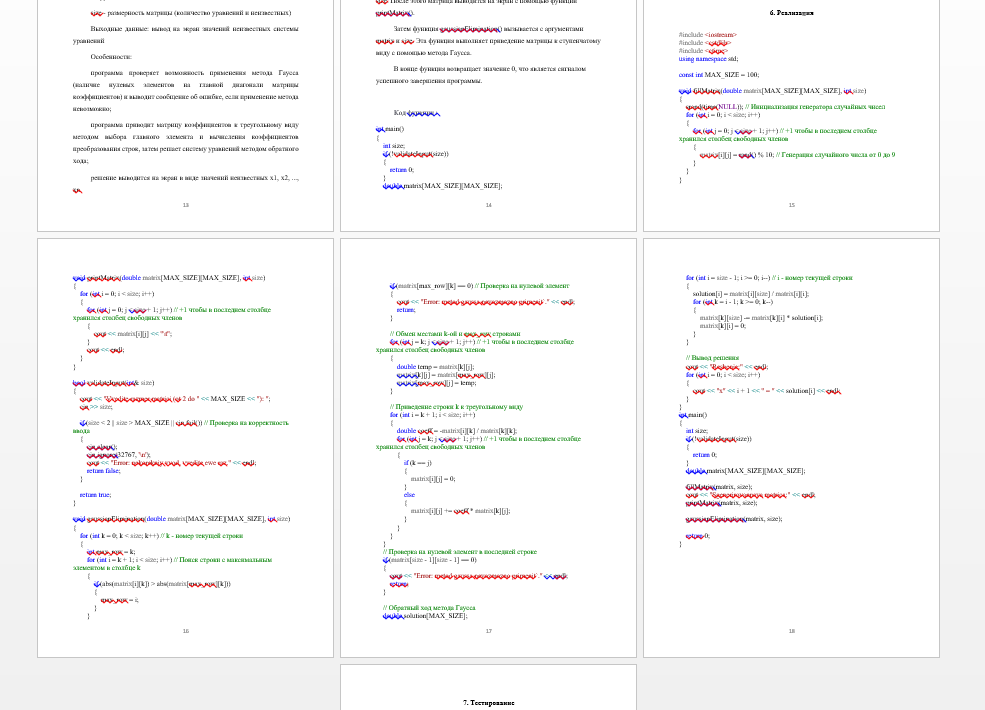The image size is (985, 710).
Task: Click page number 13 in footer
Action: 185,205
